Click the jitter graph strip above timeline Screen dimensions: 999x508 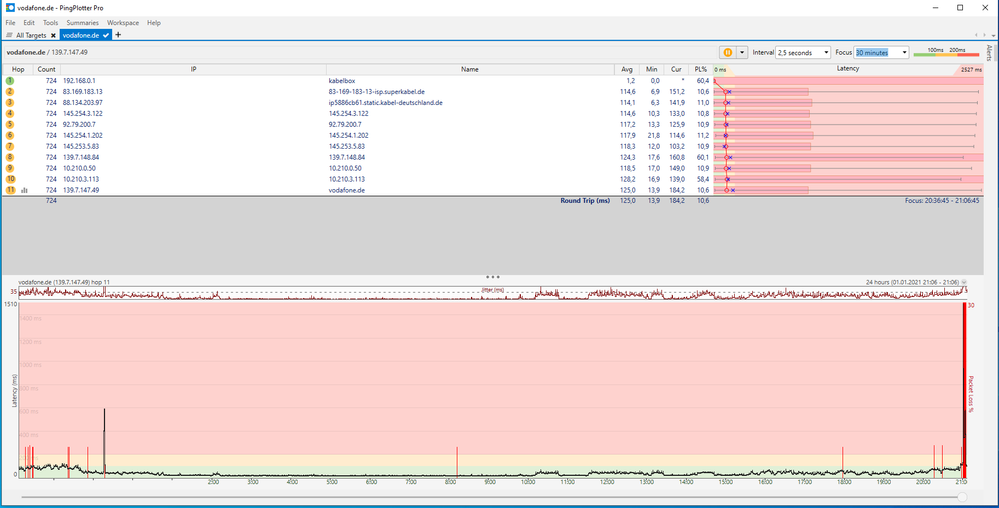click(492, 293)
